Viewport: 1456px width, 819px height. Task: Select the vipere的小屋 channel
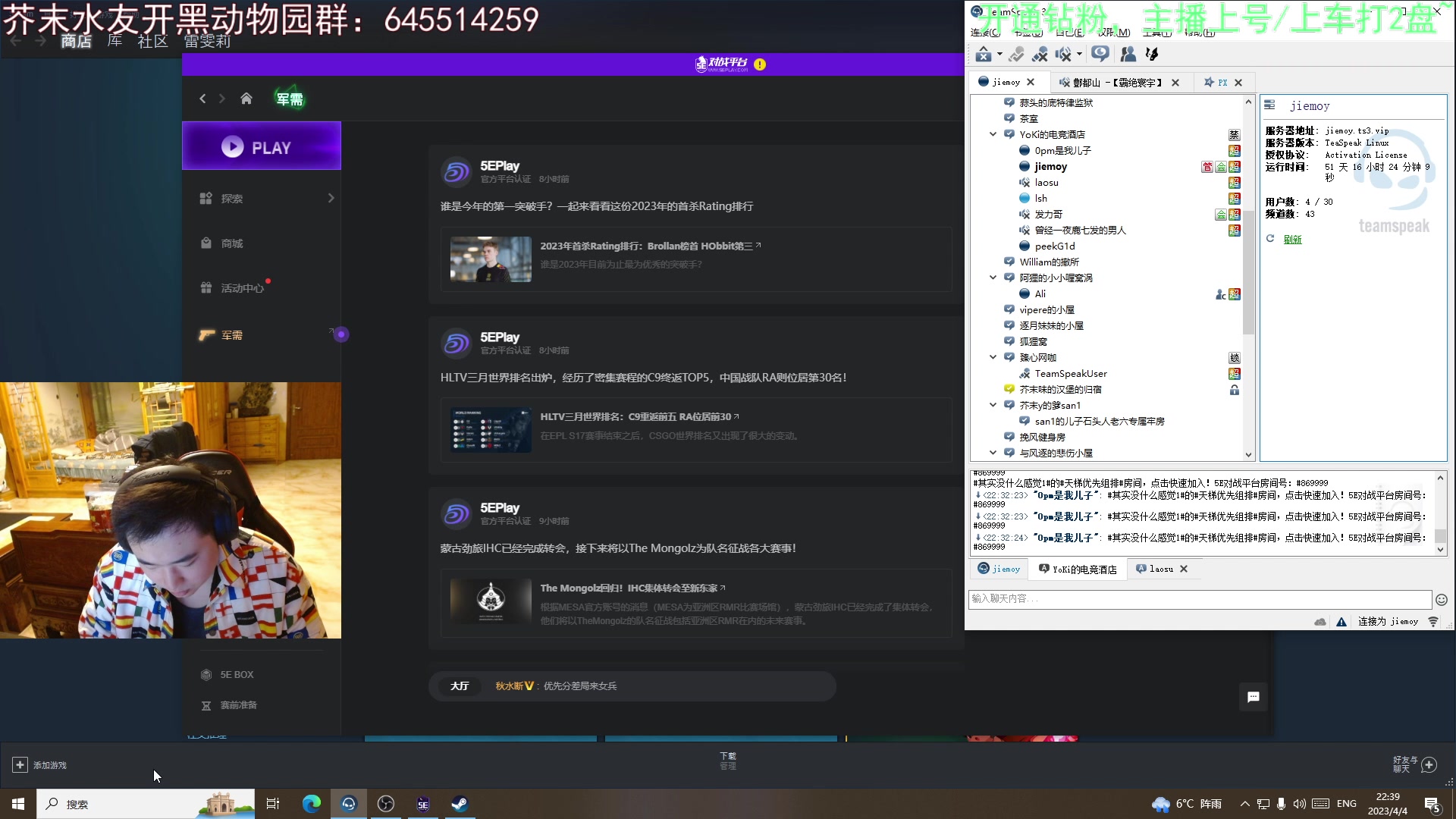[1046, 309]
